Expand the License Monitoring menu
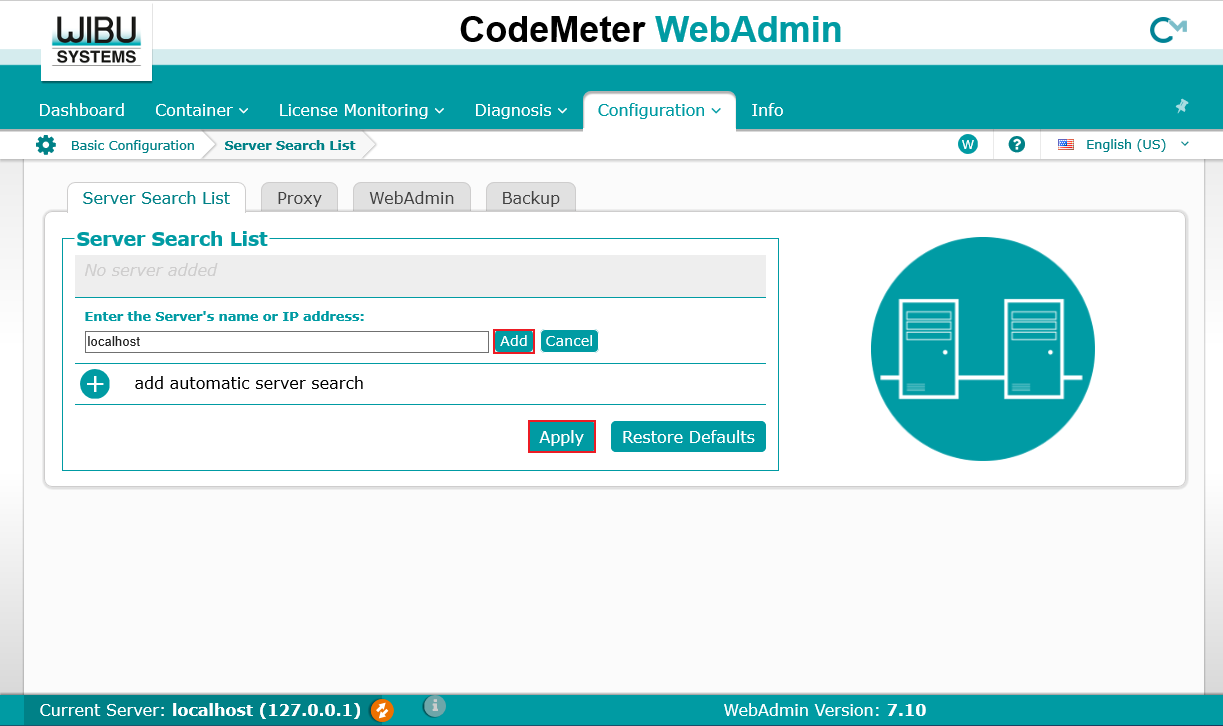This screenshot has height=726, width=1223. (361, 110)
